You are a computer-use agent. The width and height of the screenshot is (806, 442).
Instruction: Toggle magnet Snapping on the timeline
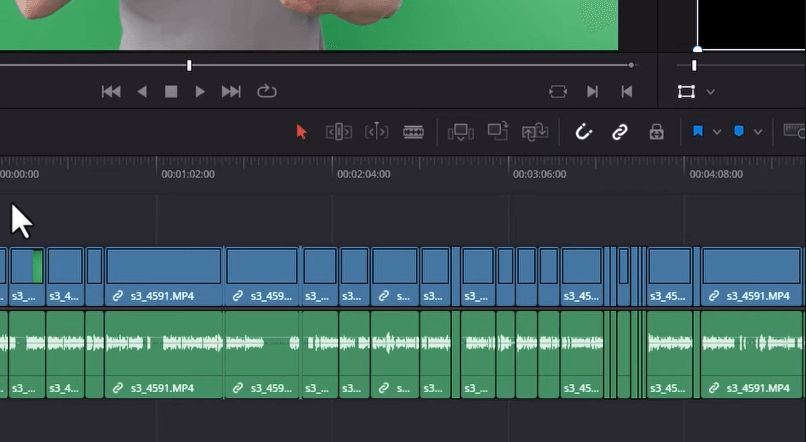(583, 132)
